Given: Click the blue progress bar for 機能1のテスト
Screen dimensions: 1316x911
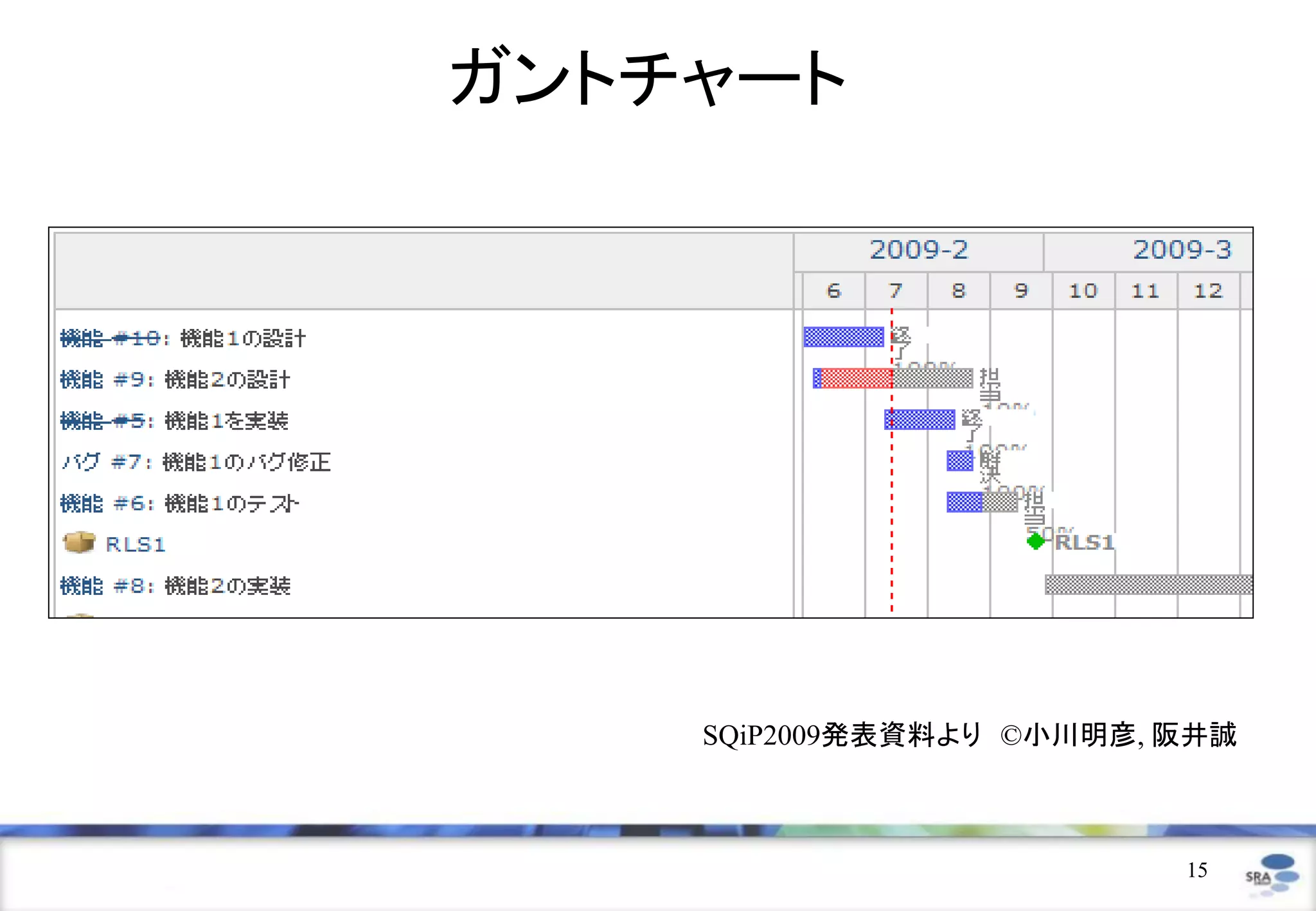Looking at the screenshot, I should click(x=965, y=502).
